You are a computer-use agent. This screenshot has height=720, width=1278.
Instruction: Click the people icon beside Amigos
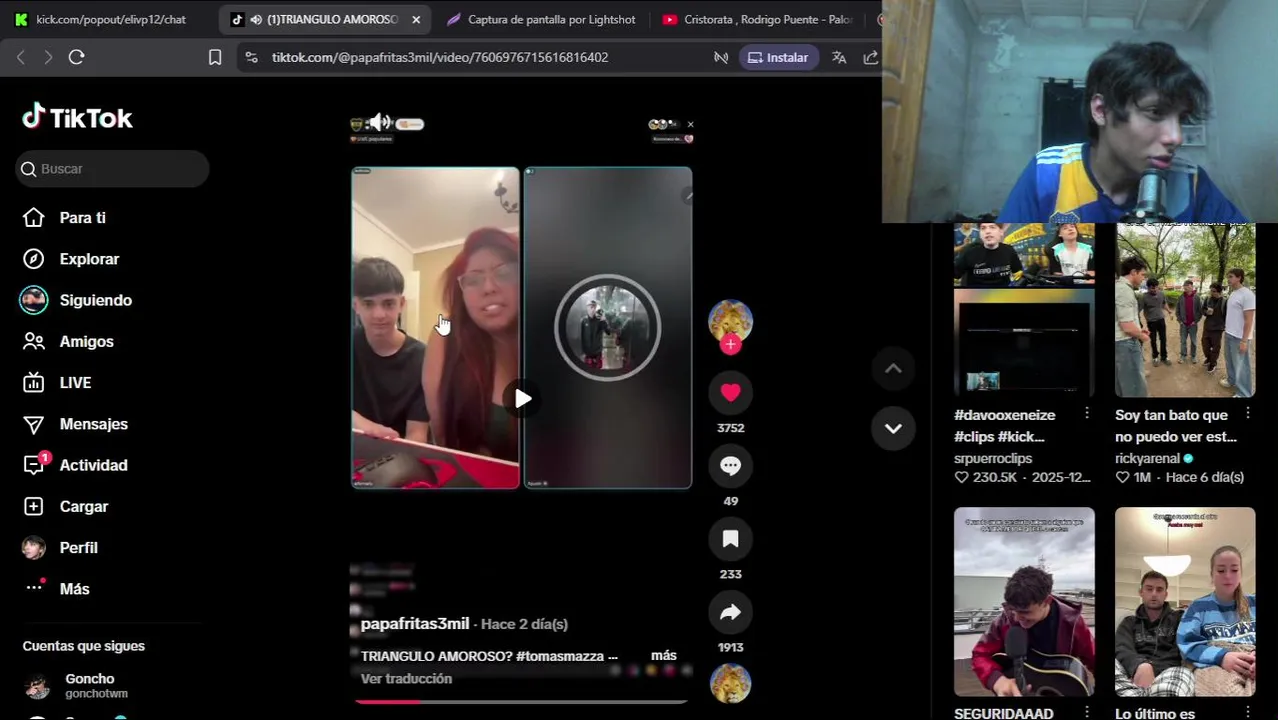[34, 341]
